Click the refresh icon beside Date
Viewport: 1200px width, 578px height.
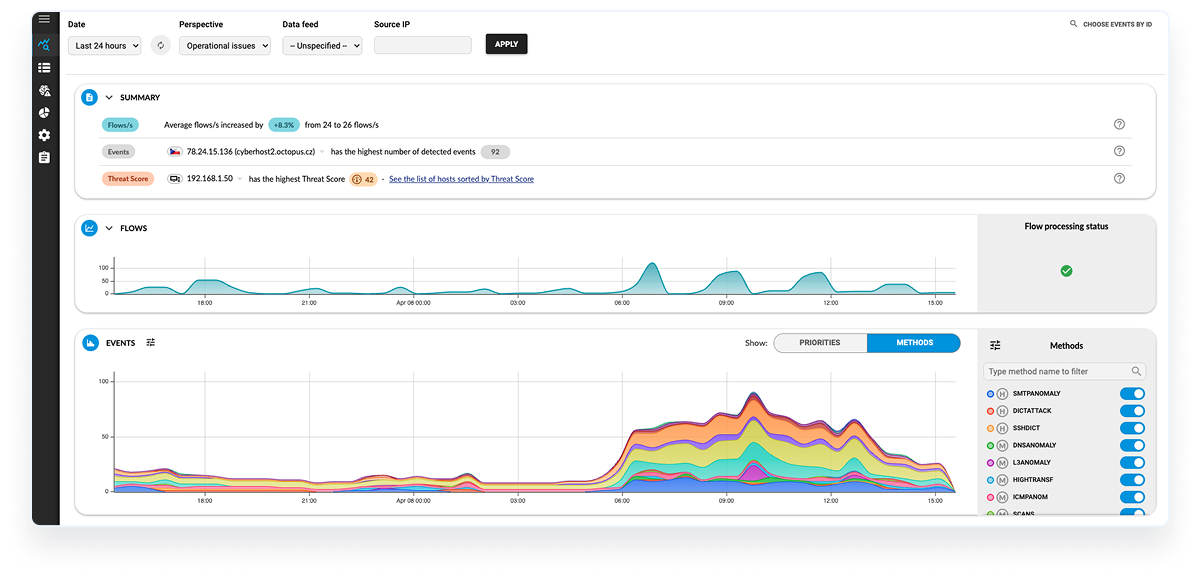pos(160,45)
